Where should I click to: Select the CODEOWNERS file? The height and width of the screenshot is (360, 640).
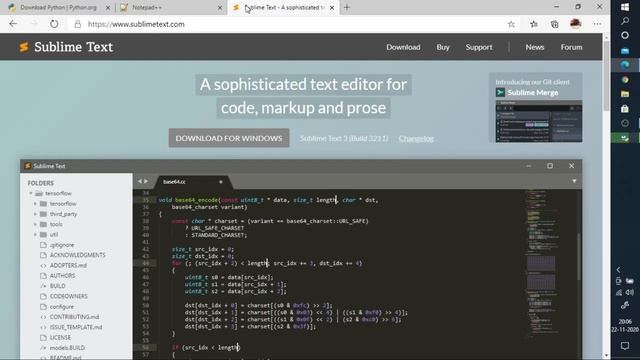tap(69, 296)
